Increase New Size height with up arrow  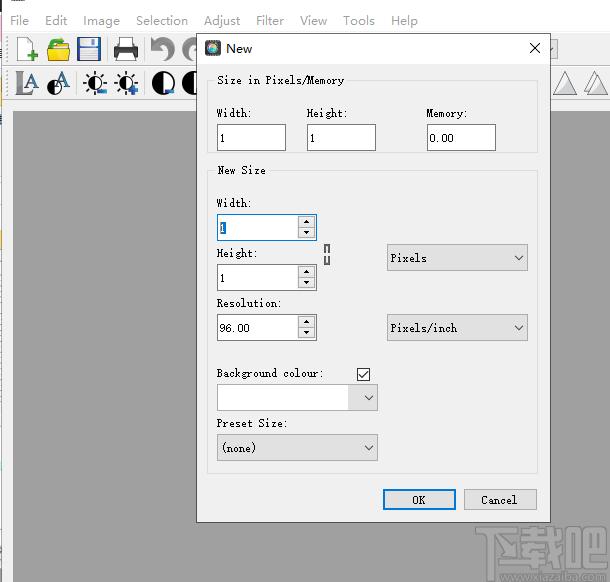pos(307,272)
